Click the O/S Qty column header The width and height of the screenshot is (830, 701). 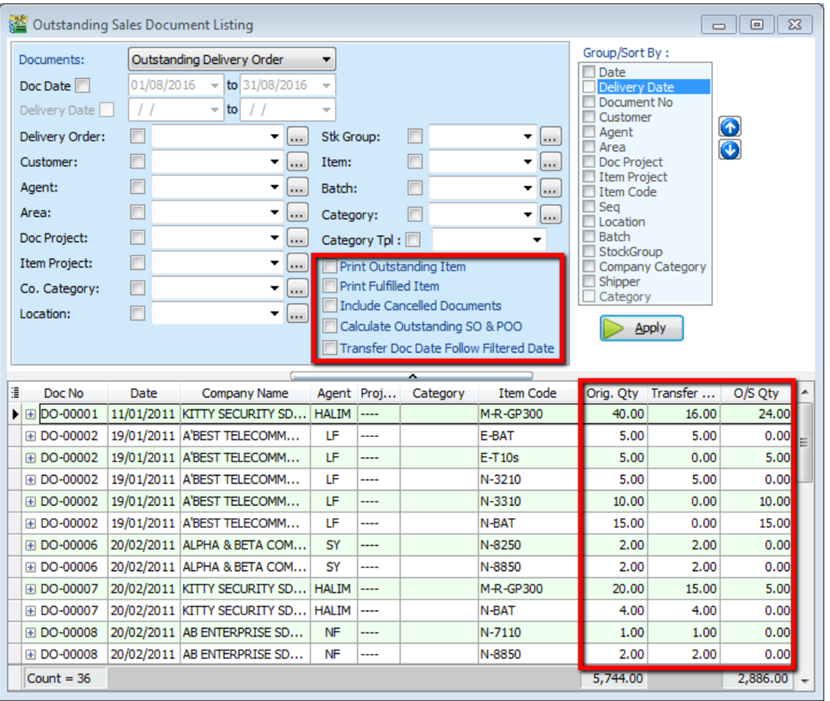[x=755, y=394]
